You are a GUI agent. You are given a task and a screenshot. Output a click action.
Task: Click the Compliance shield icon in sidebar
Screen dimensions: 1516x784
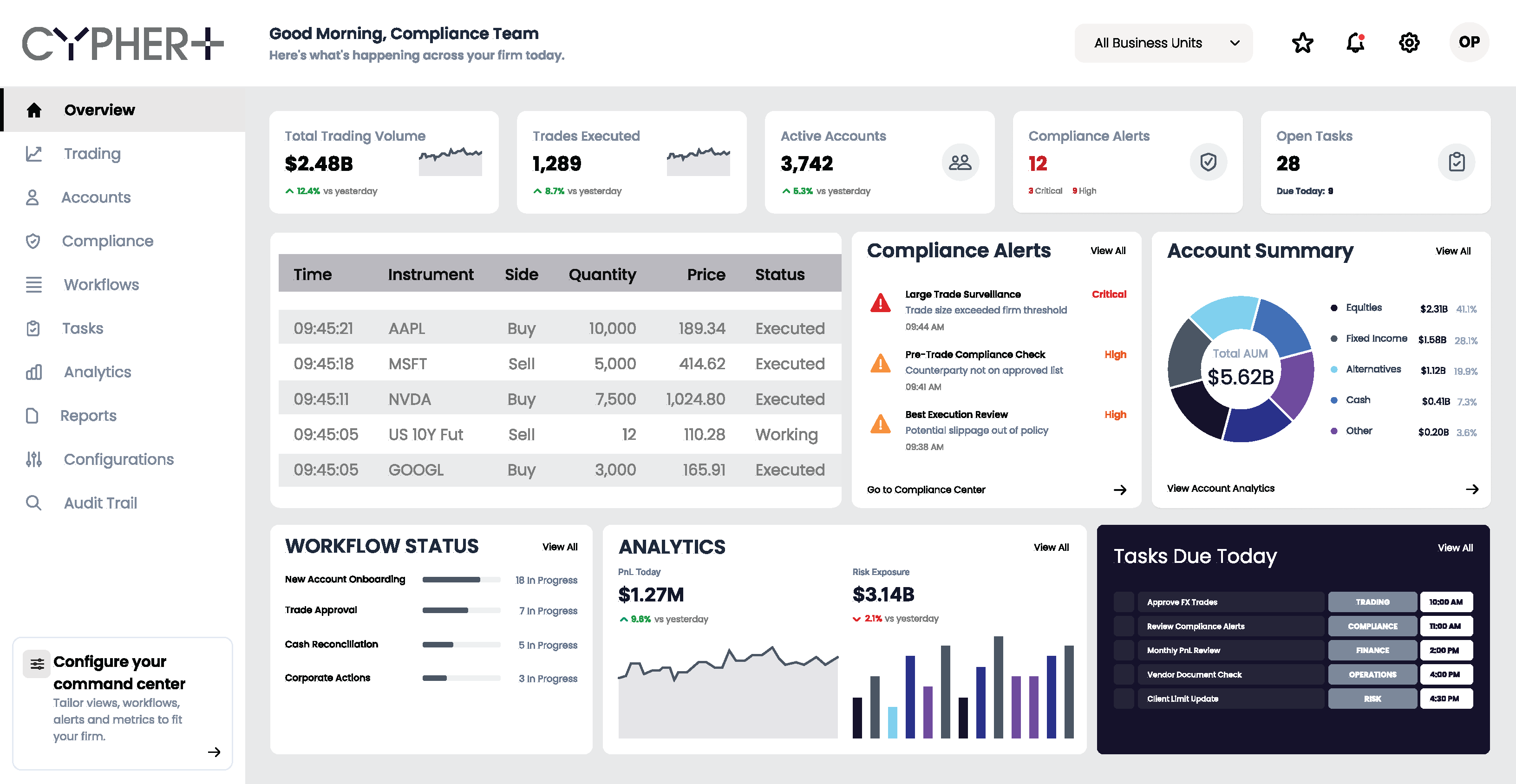tap(33, 241)
